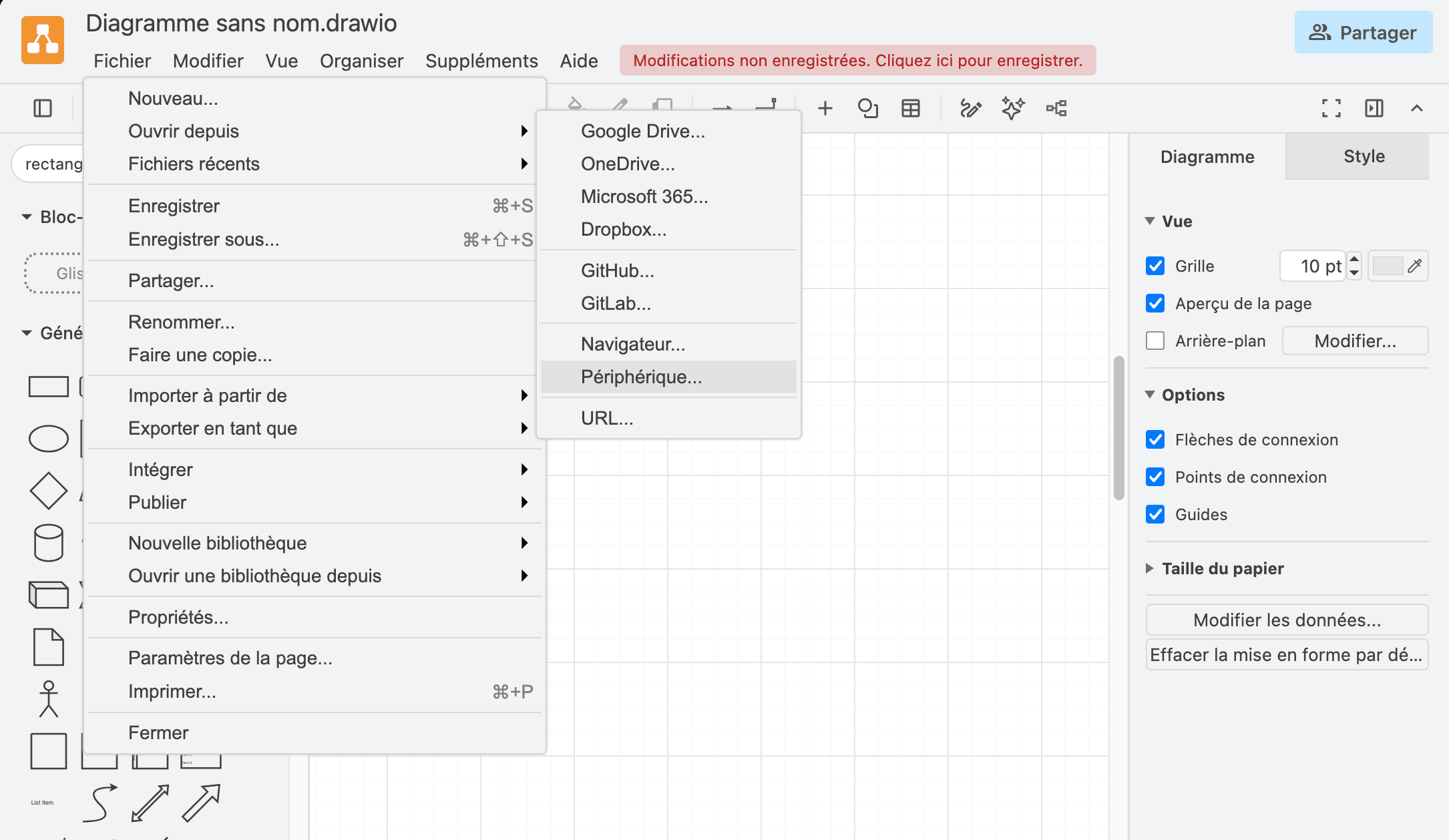
Task: Open the shapes picker toolbar icon
Action: 868,108
